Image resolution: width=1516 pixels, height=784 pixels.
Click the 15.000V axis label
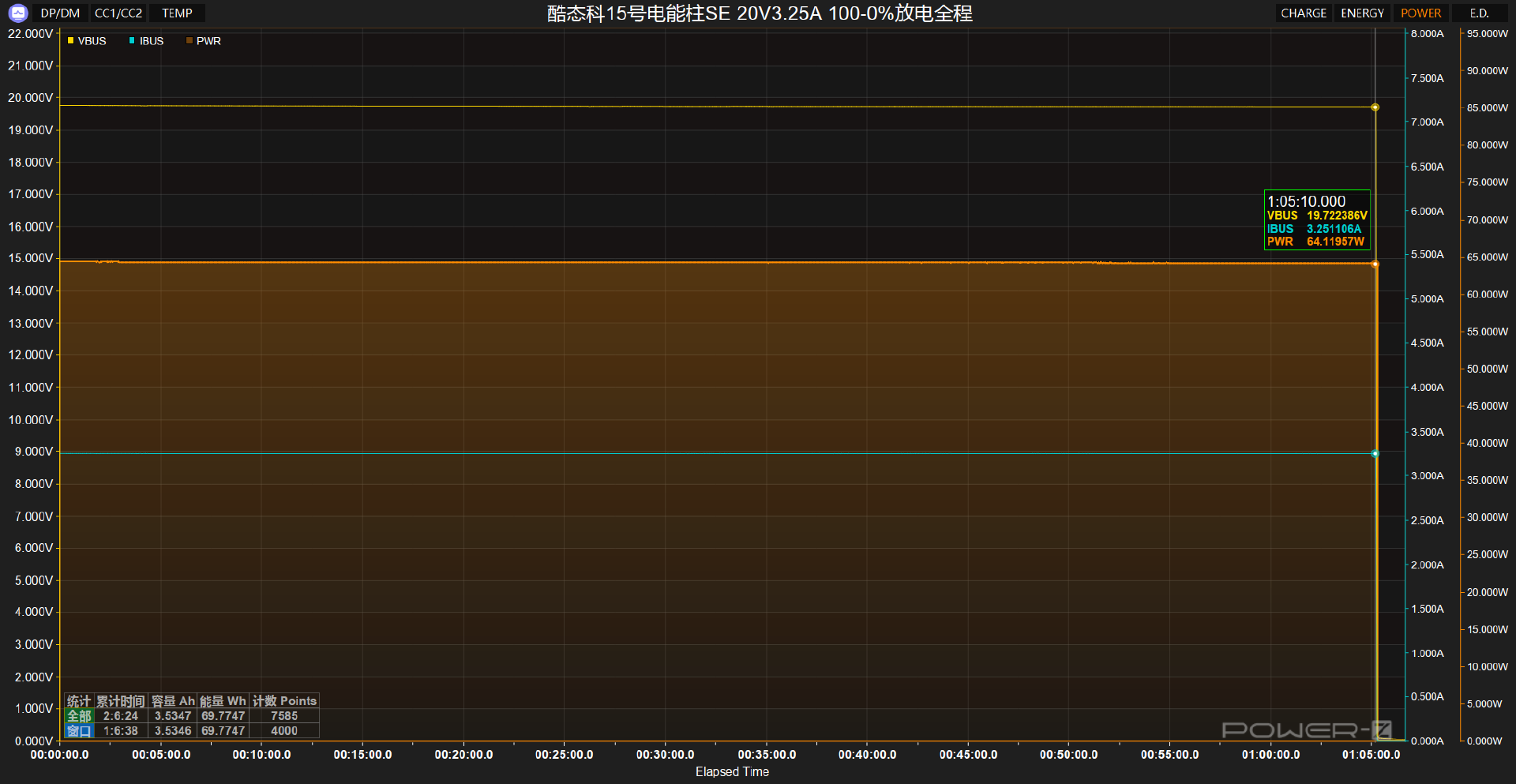(30, 258)
